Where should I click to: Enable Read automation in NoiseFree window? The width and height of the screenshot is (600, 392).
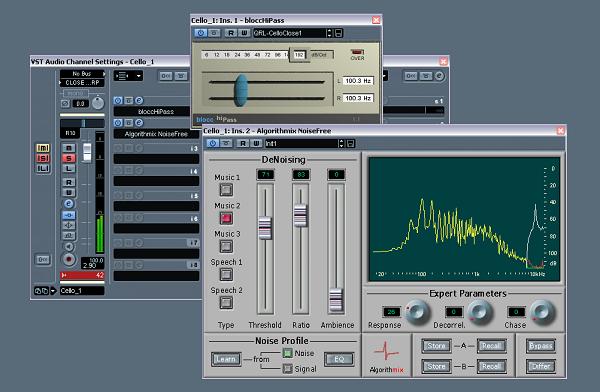click(x=243, y=143)
